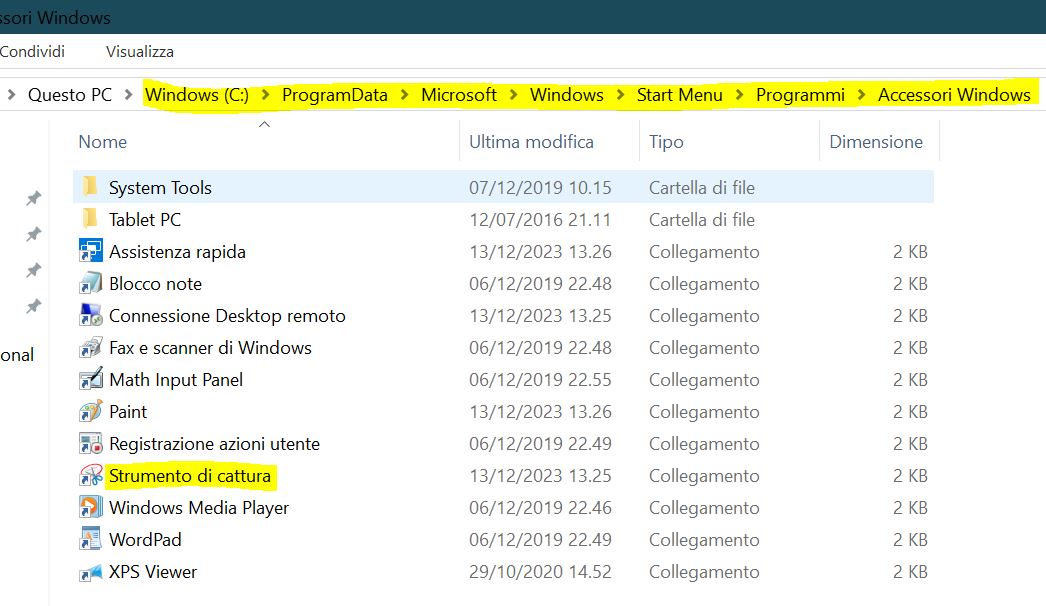Open the Tablet PC folder icon
1046x606 pixels.
[90, 218]
